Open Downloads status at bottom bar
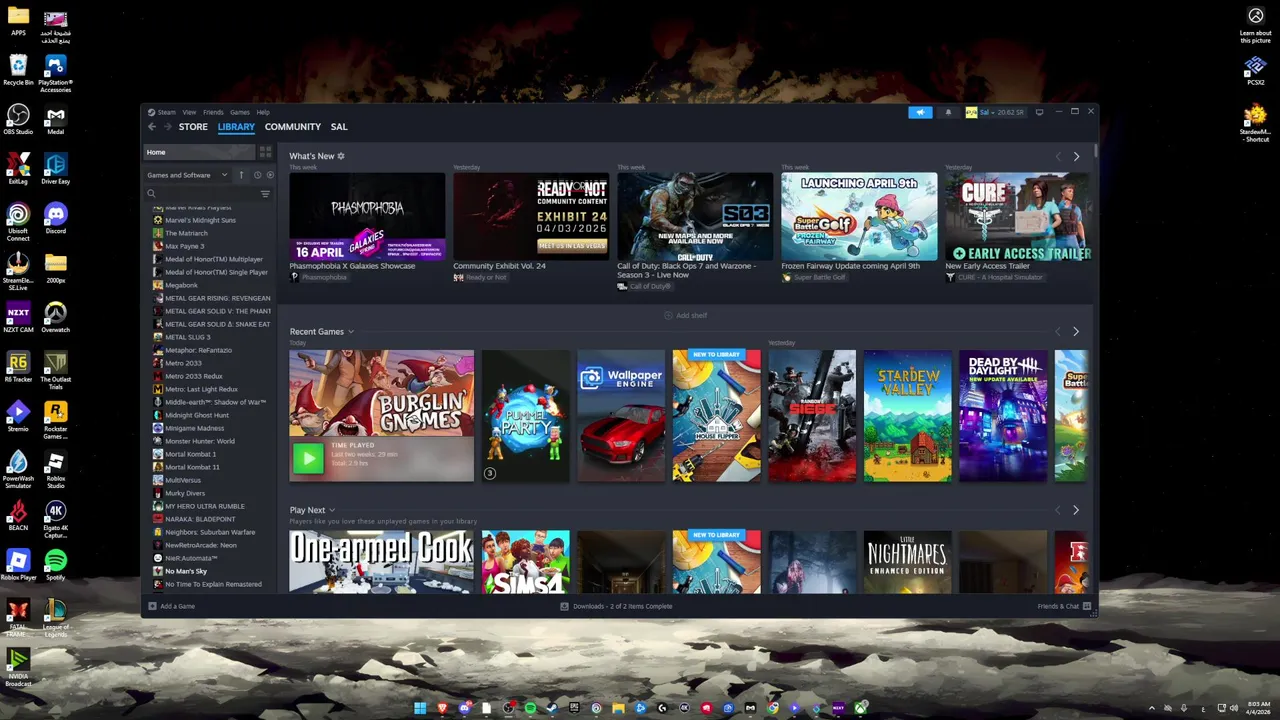Viewport: 1280px width, 720px height. coord(616,606)
